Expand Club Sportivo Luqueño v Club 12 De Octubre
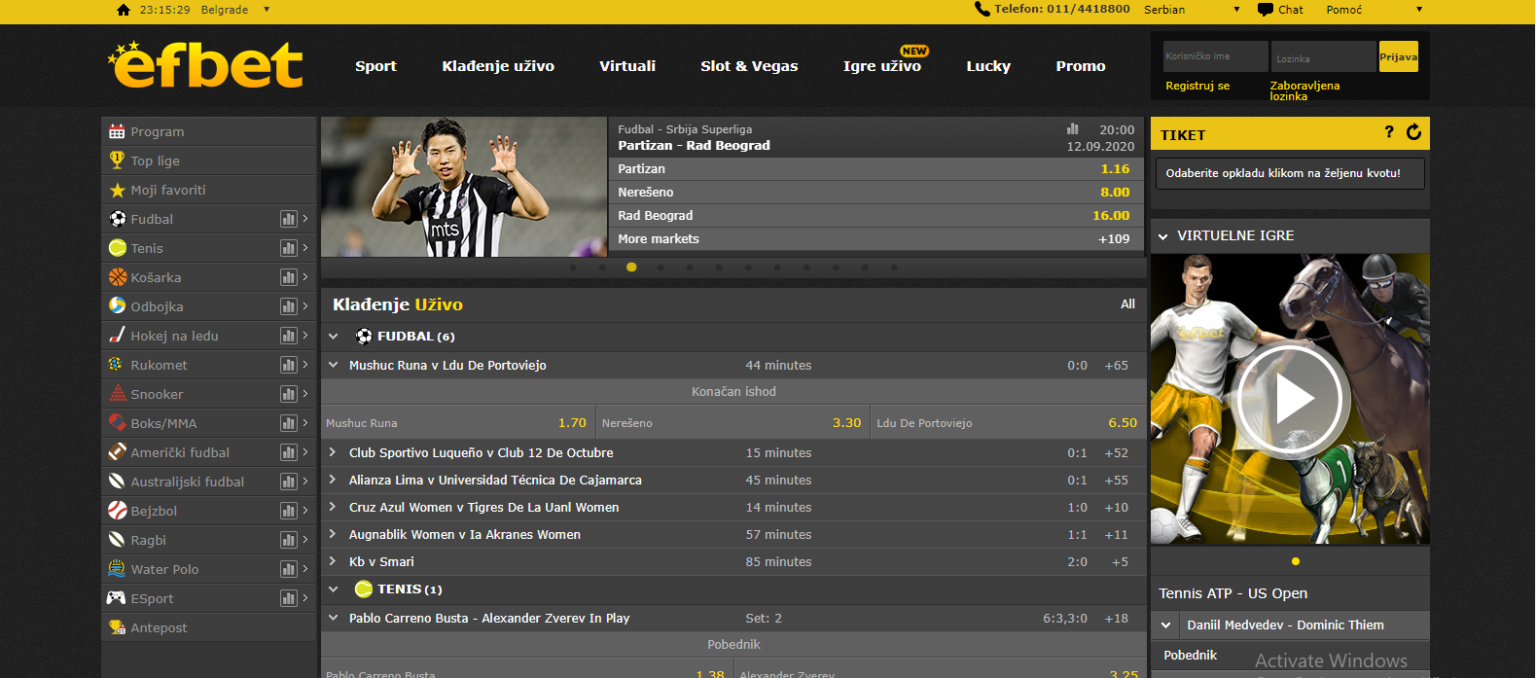The image size is (1536, 678). point(334,452)
